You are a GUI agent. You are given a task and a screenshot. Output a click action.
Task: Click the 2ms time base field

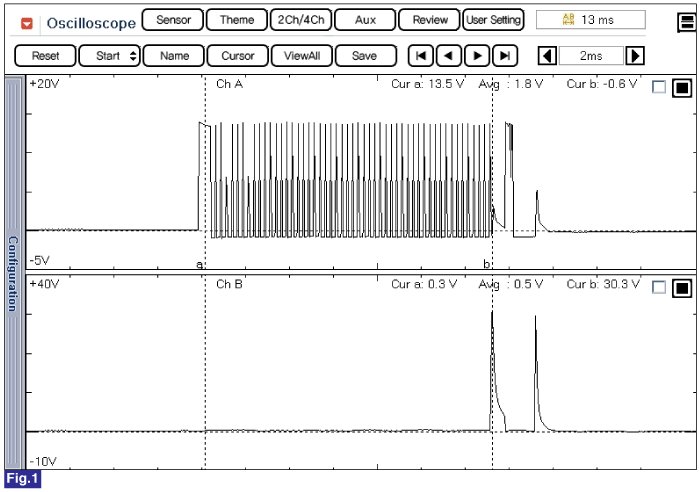click(x=590, y=56)
